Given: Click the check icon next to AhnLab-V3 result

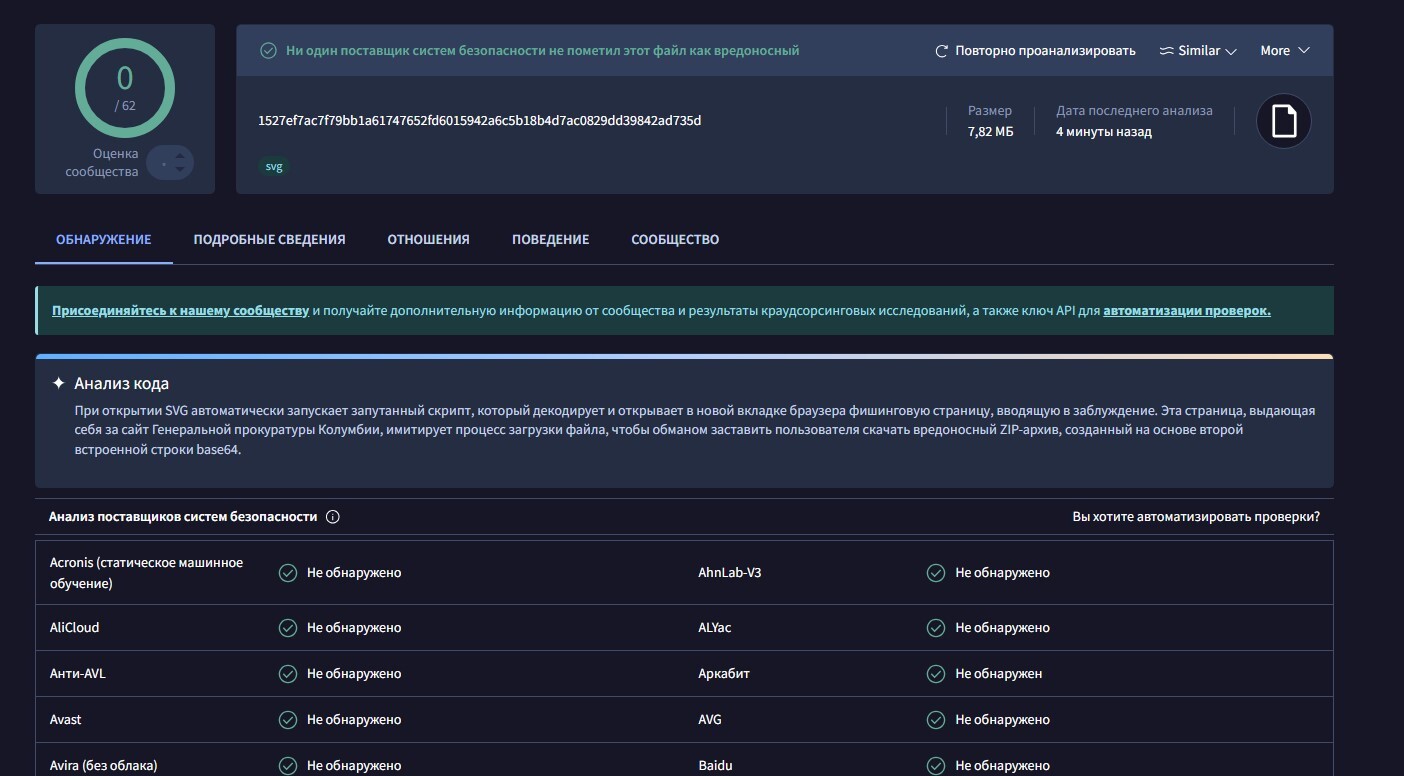Looking at the screenshot, I should 936,573.
